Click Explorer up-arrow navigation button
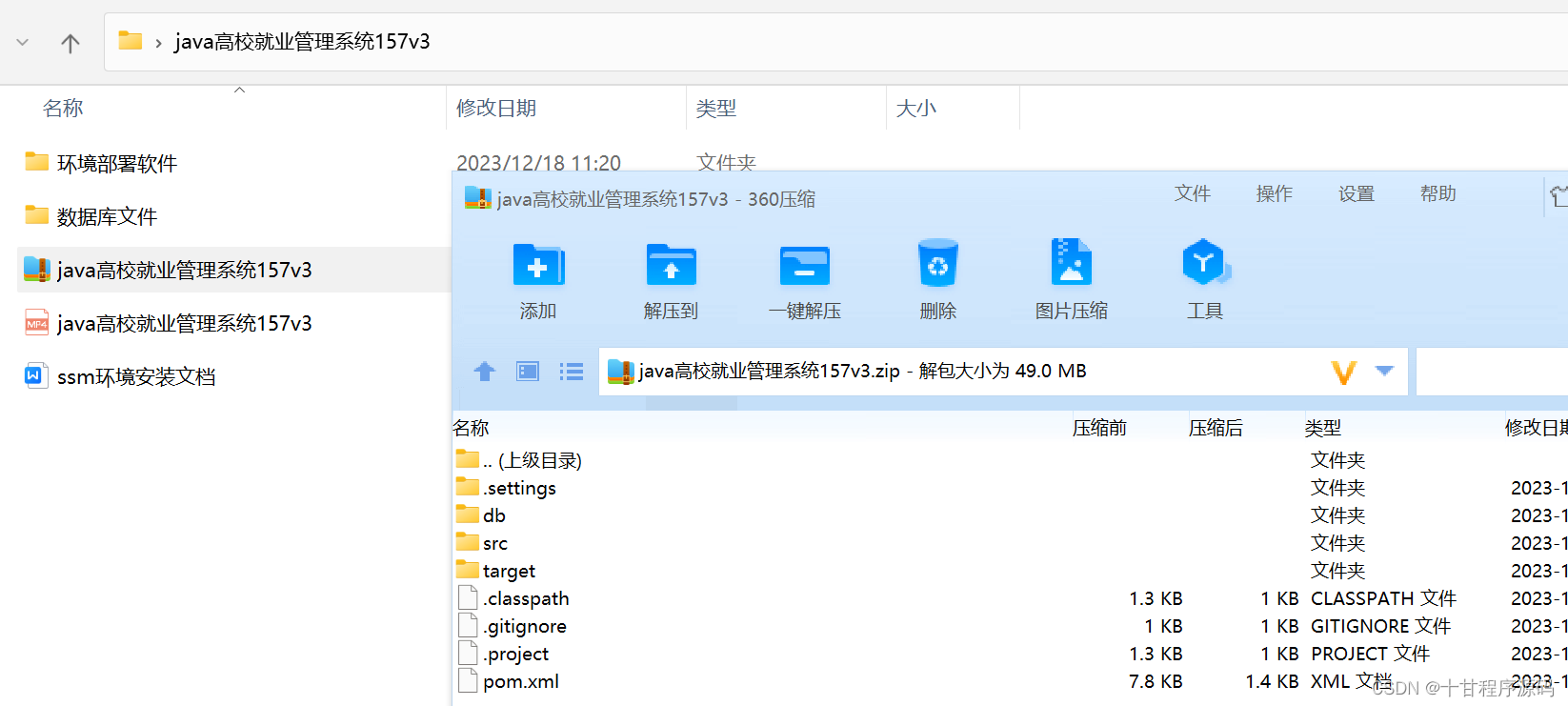1568x706 pixels. [70, 43]
